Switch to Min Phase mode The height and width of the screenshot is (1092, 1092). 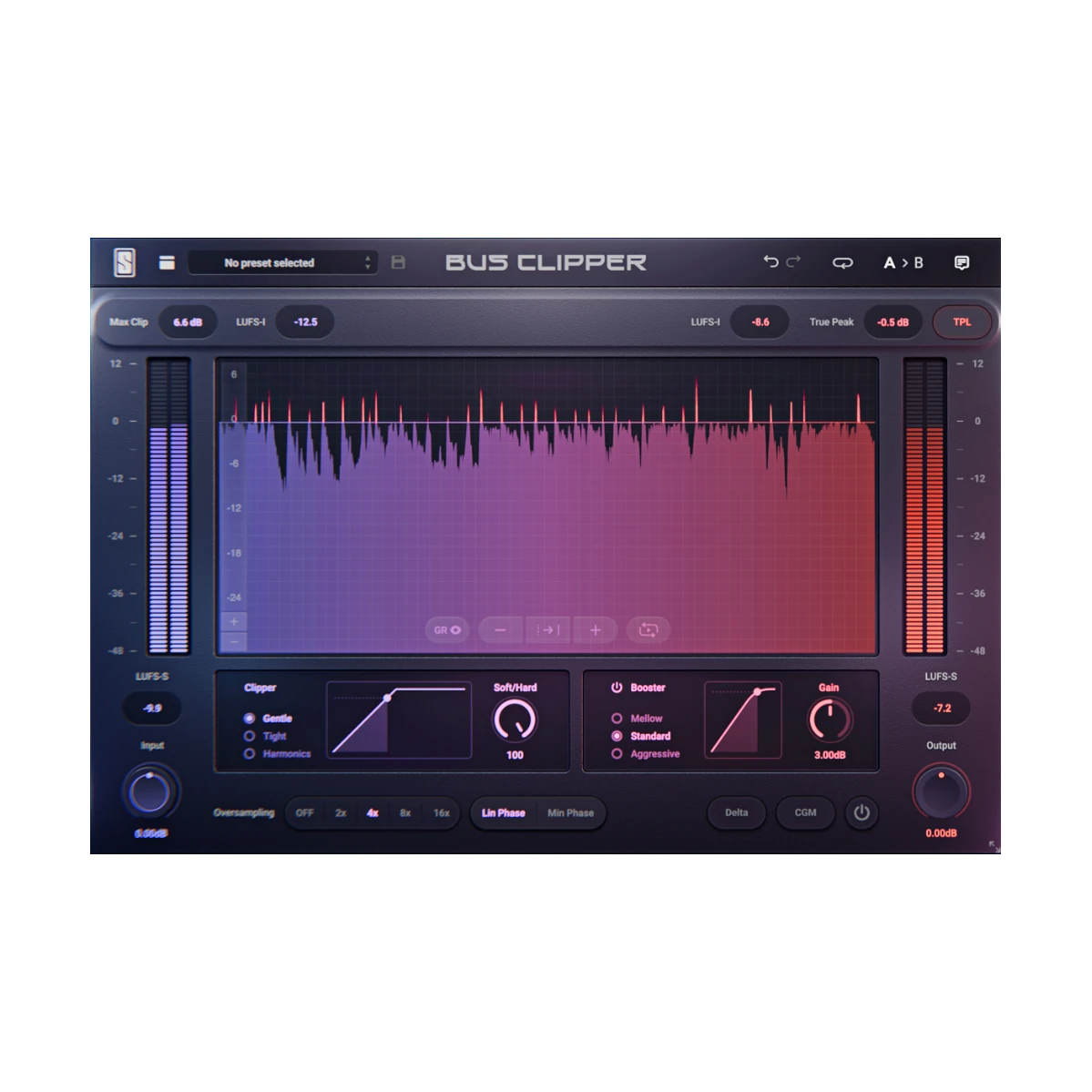point(570,812)
